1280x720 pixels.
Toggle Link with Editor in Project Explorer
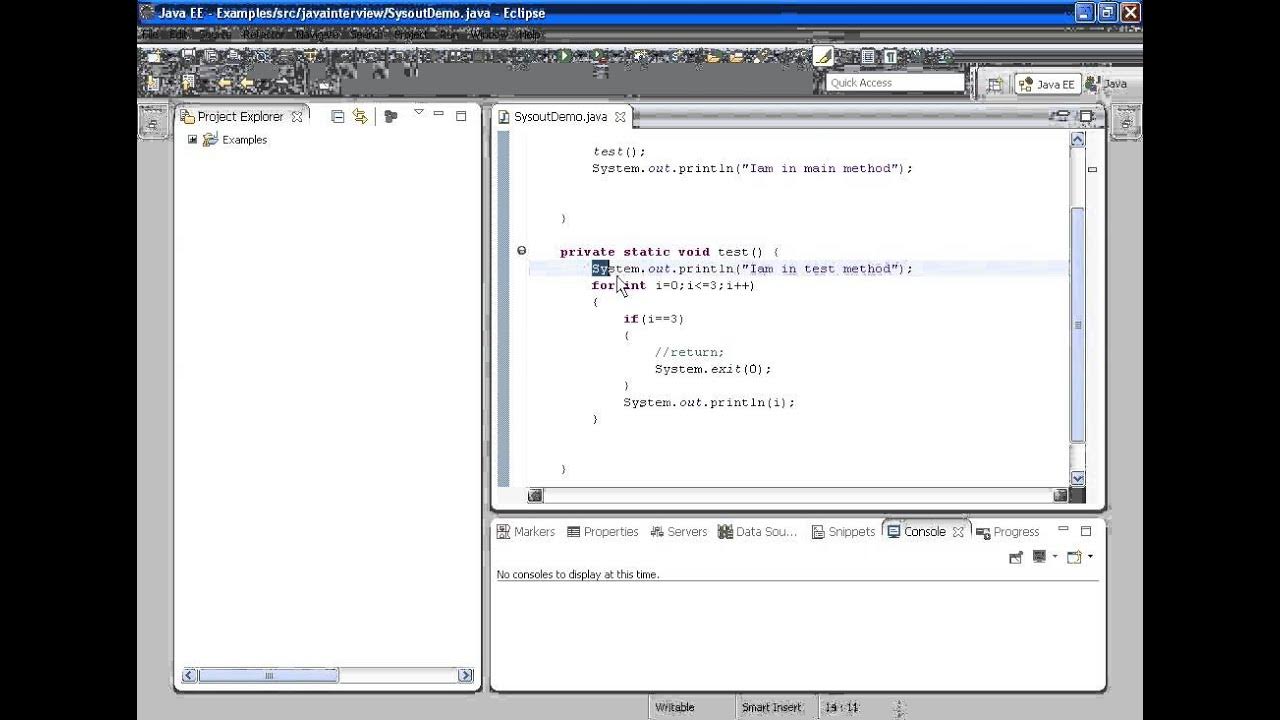[360, 116]
